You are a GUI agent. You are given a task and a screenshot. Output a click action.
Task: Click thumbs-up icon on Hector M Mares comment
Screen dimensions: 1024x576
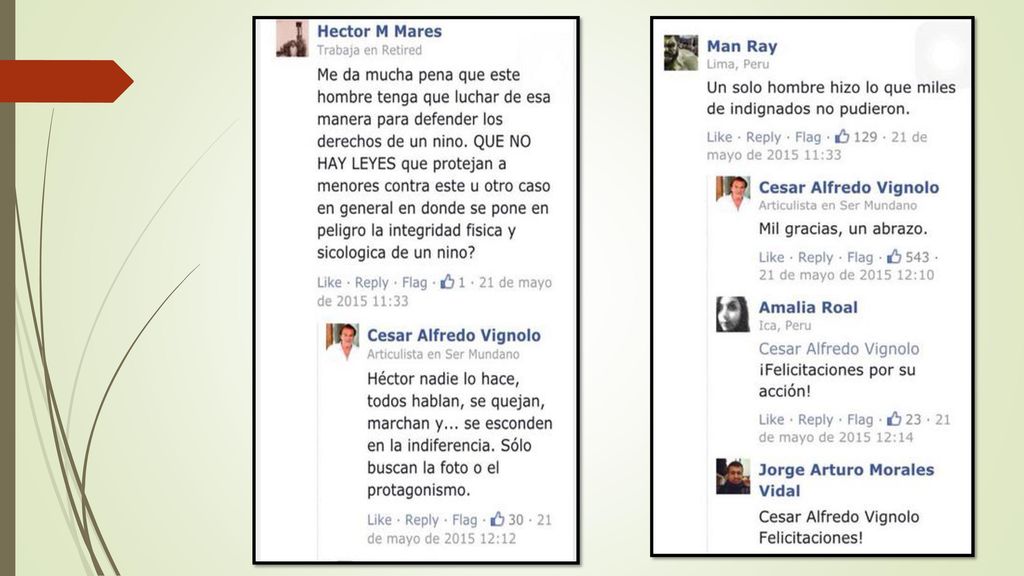447,282
